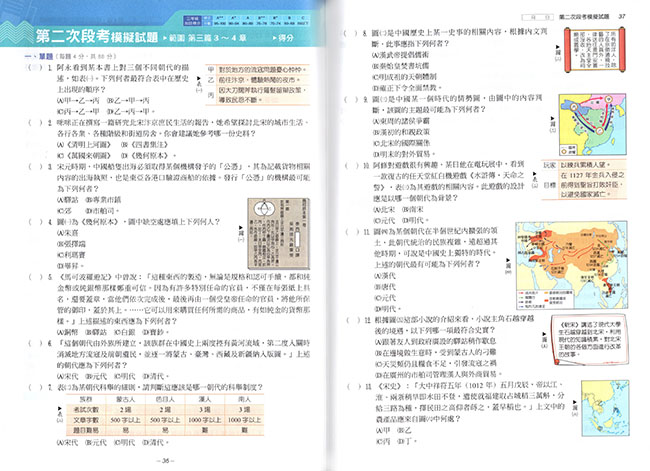650x471 pixels.
Task: Click the 玩家 row in the game table
Action: click(x=584, y=165)
